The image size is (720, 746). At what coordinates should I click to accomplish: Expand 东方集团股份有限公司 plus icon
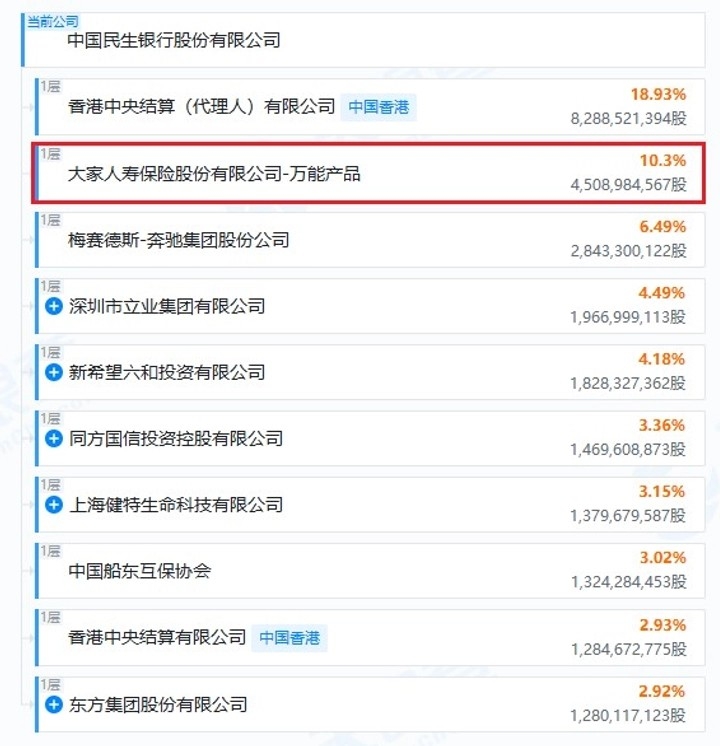pos(54,705)
